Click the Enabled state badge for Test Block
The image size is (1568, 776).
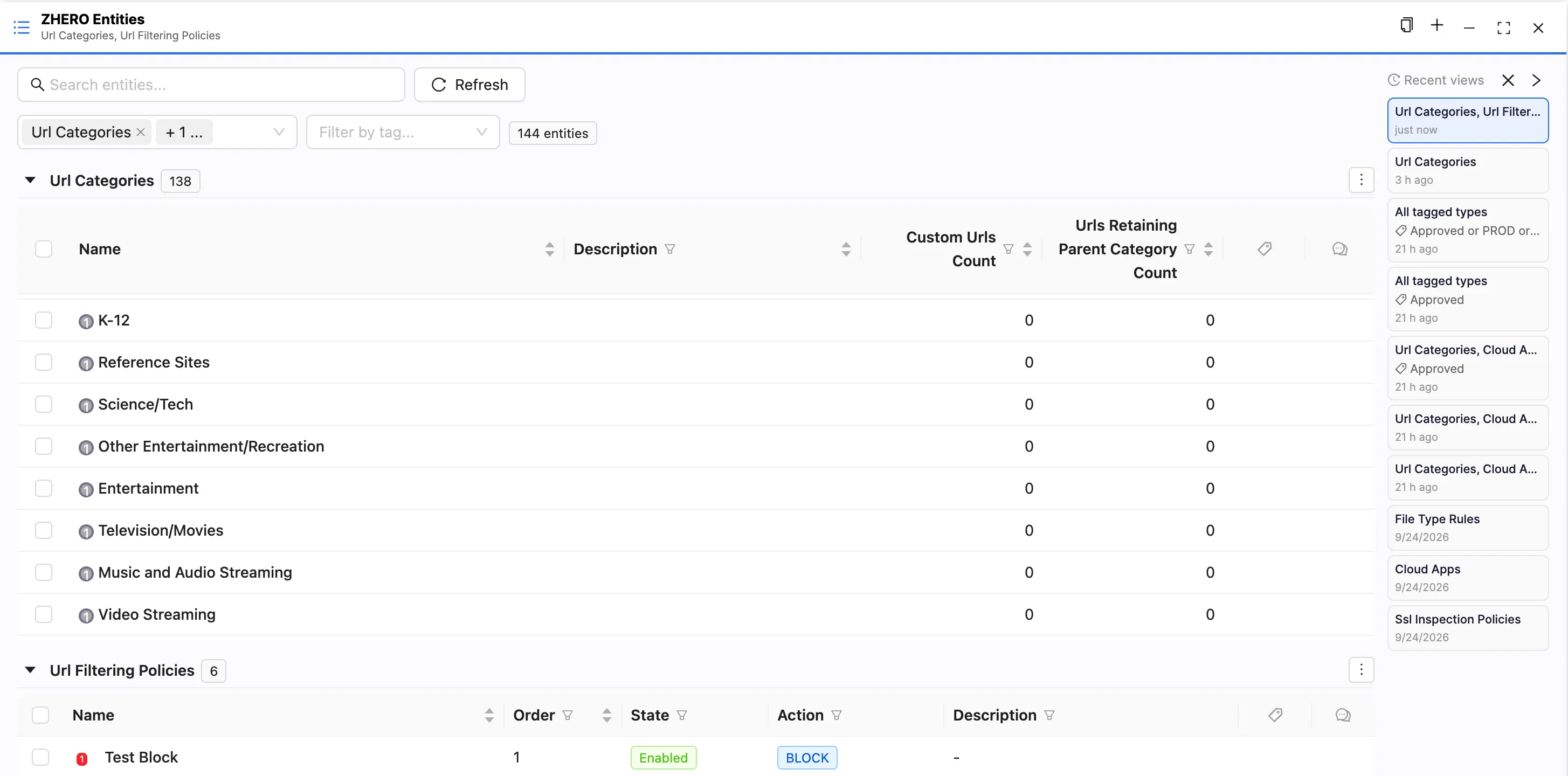pos(663,758)
